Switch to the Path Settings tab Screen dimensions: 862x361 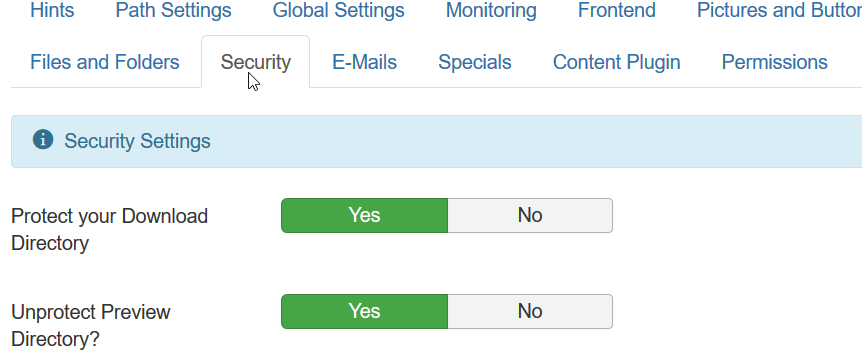[x=173, y=10]
